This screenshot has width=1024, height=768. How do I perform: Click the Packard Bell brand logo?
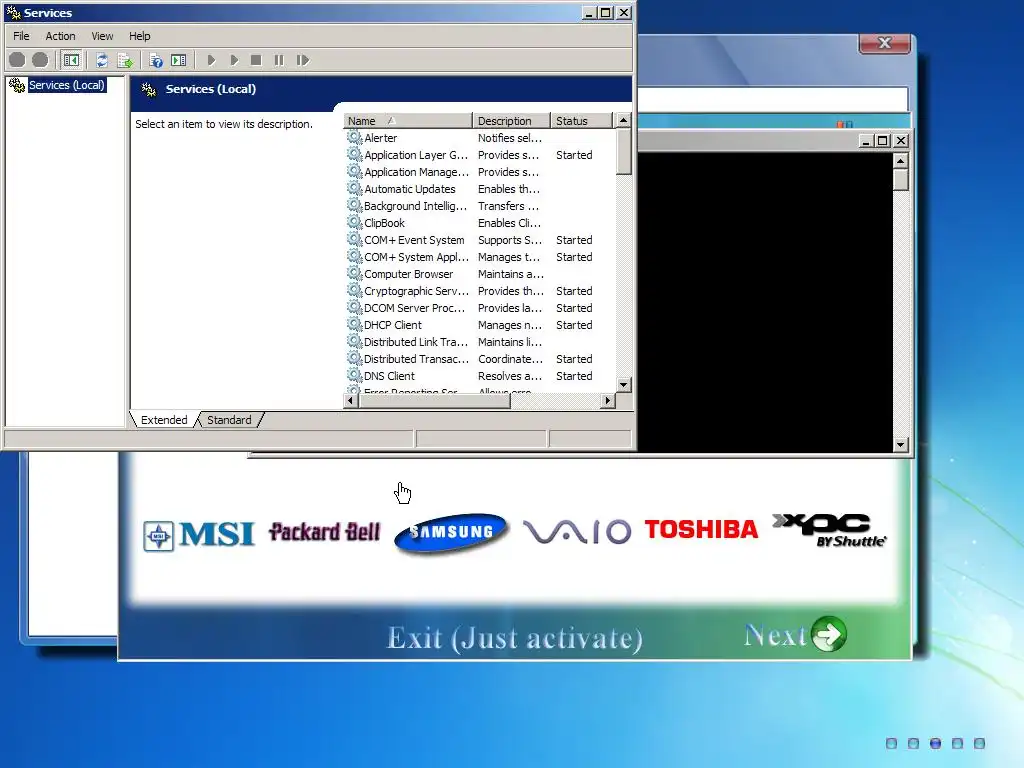point(325,532)
